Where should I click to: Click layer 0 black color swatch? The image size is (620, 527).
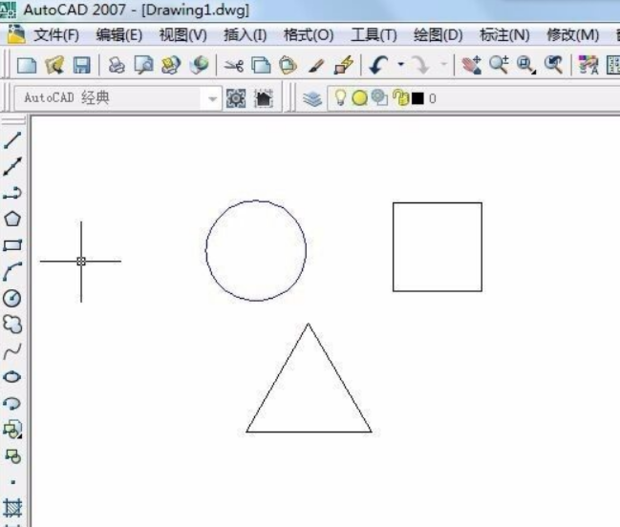[418, 98]
